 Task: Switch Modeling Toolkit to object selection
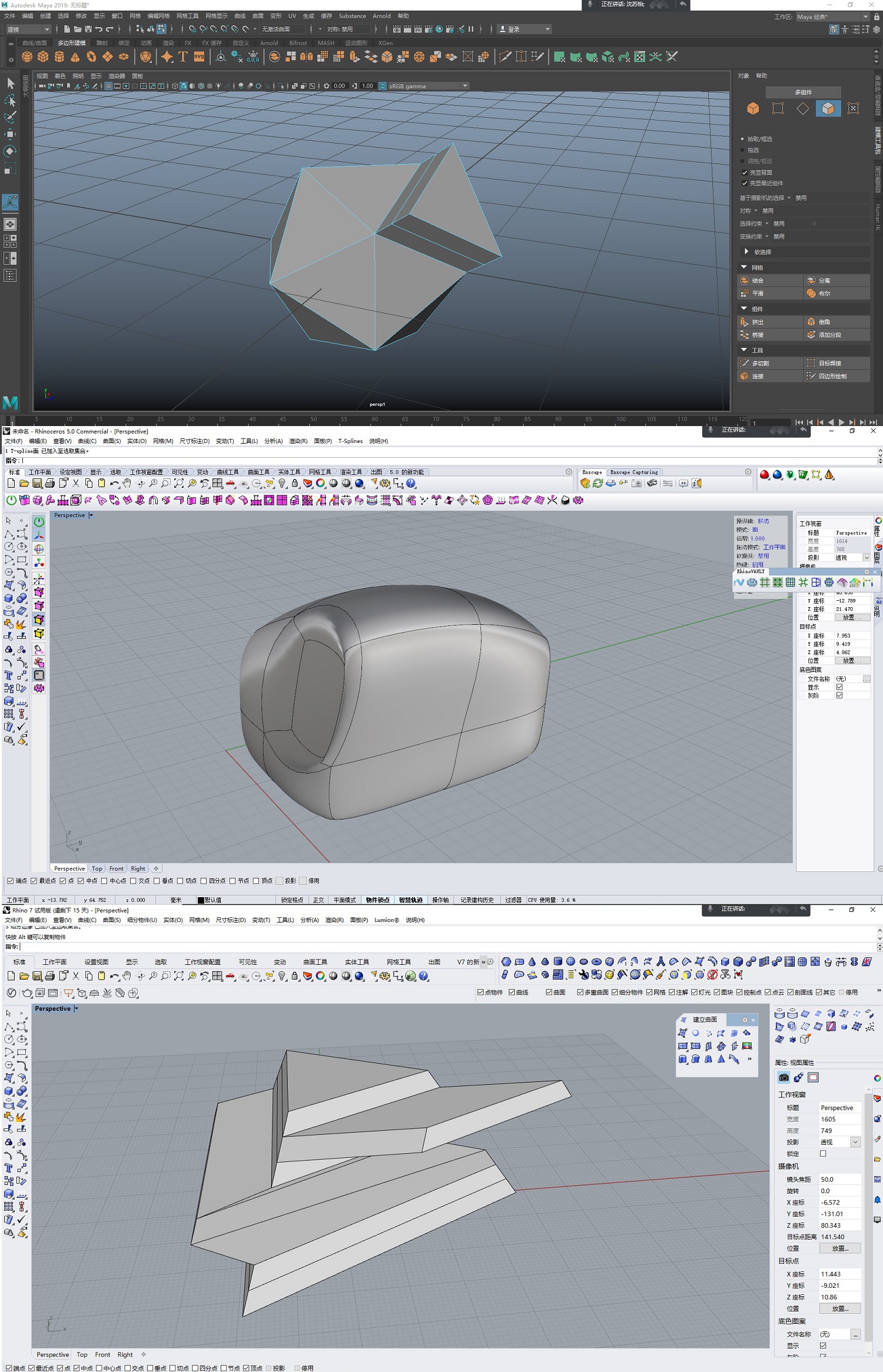753,108
